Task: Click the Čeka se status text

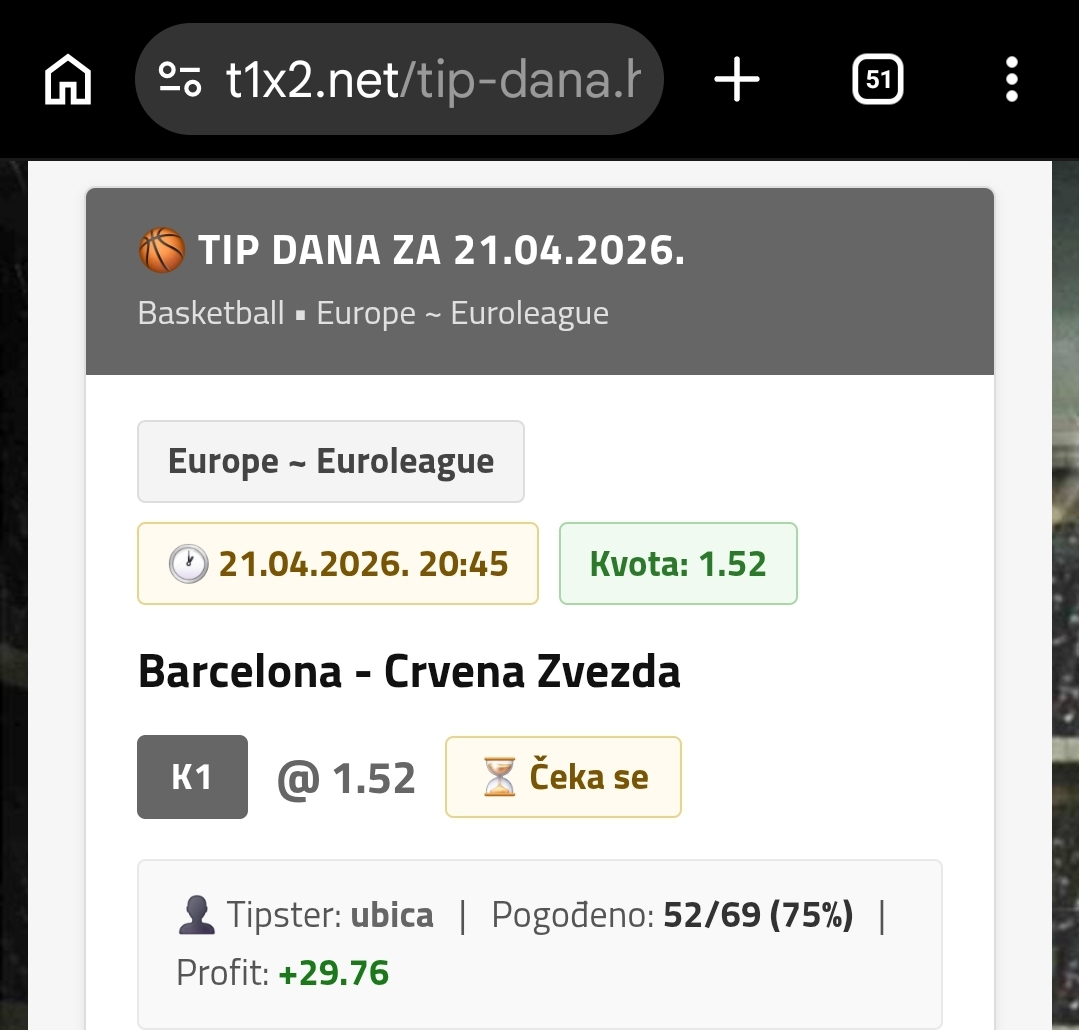Action: (588, 778)
